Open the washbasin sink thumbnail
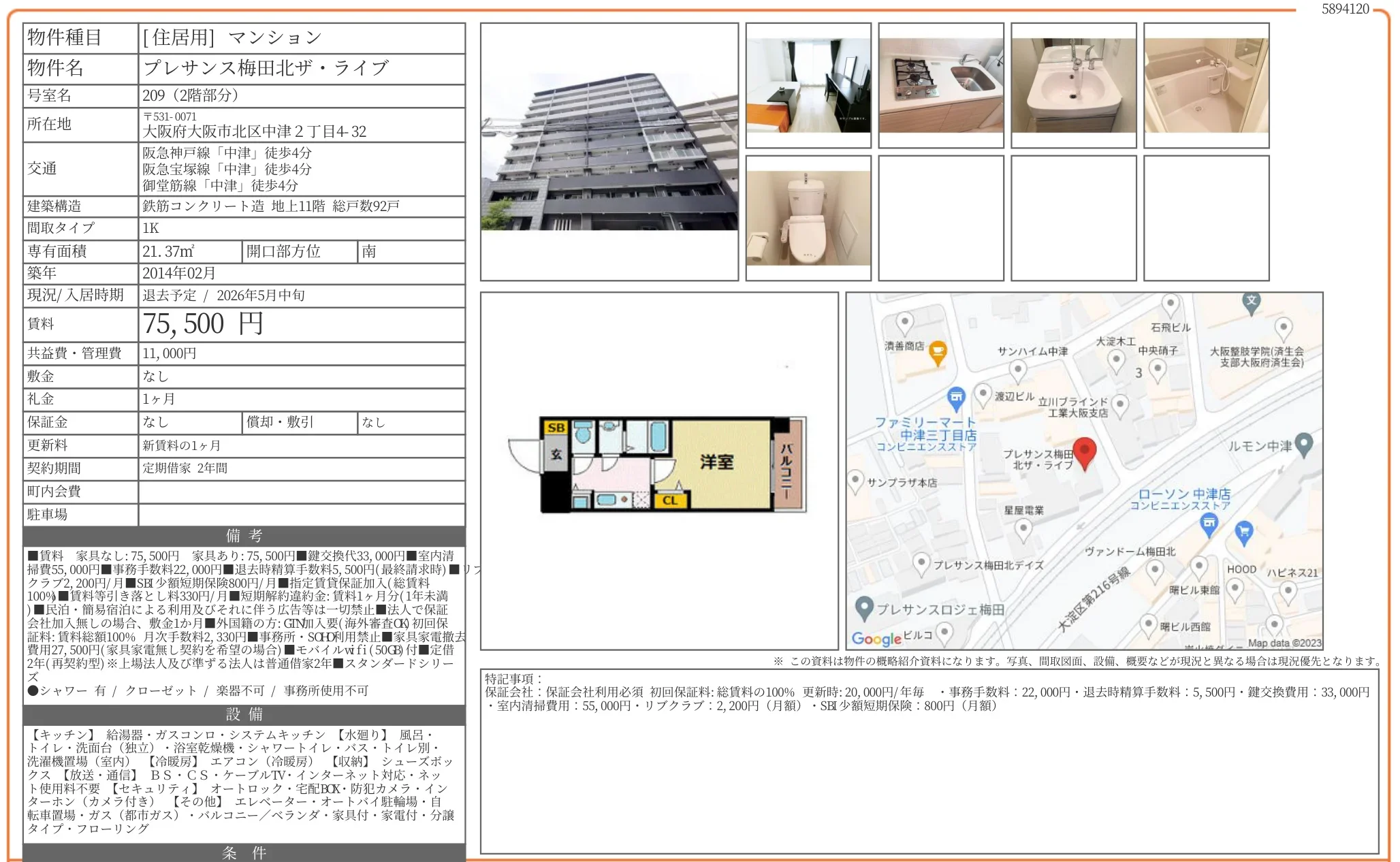The width and height of the screenshot is (1400, 862). 1073,86
